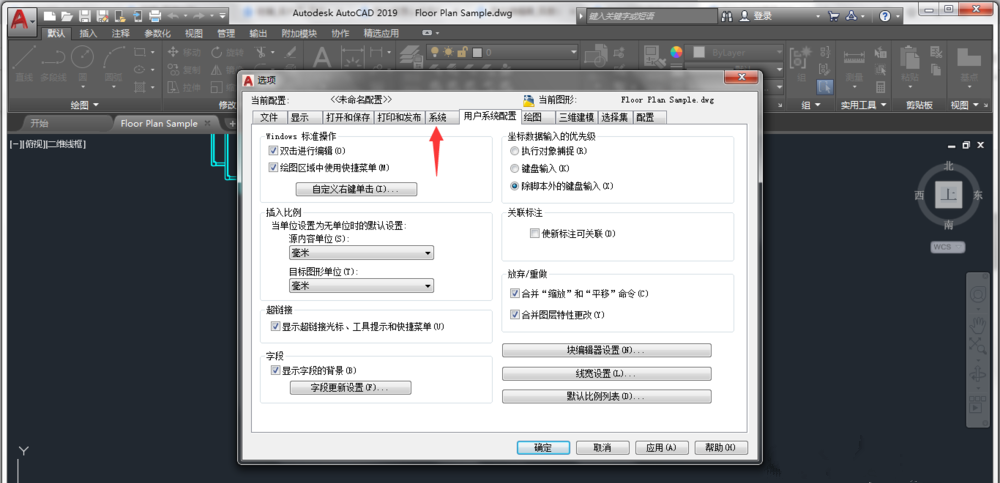Toggle 合并图层特性更改 checkbox

pyautogui.click(x=515, y=315)
